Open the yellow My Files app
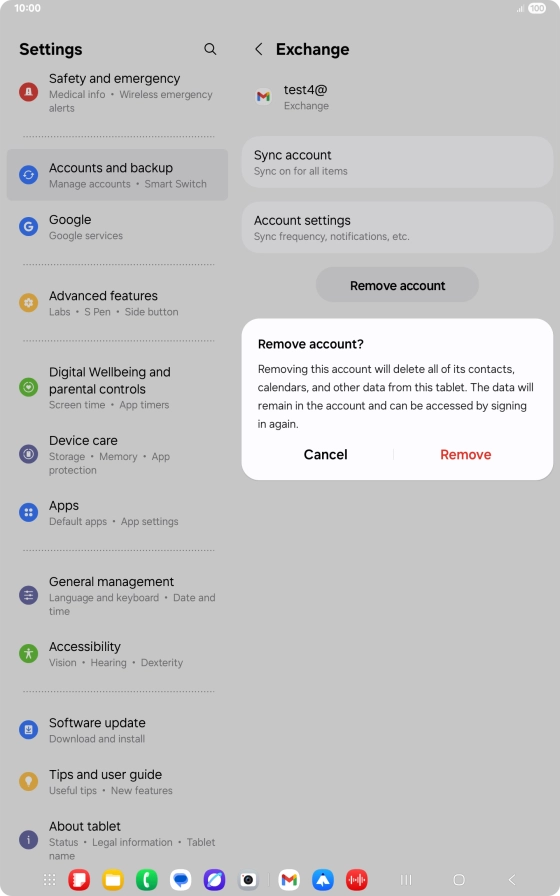 [x=113, y=879]
